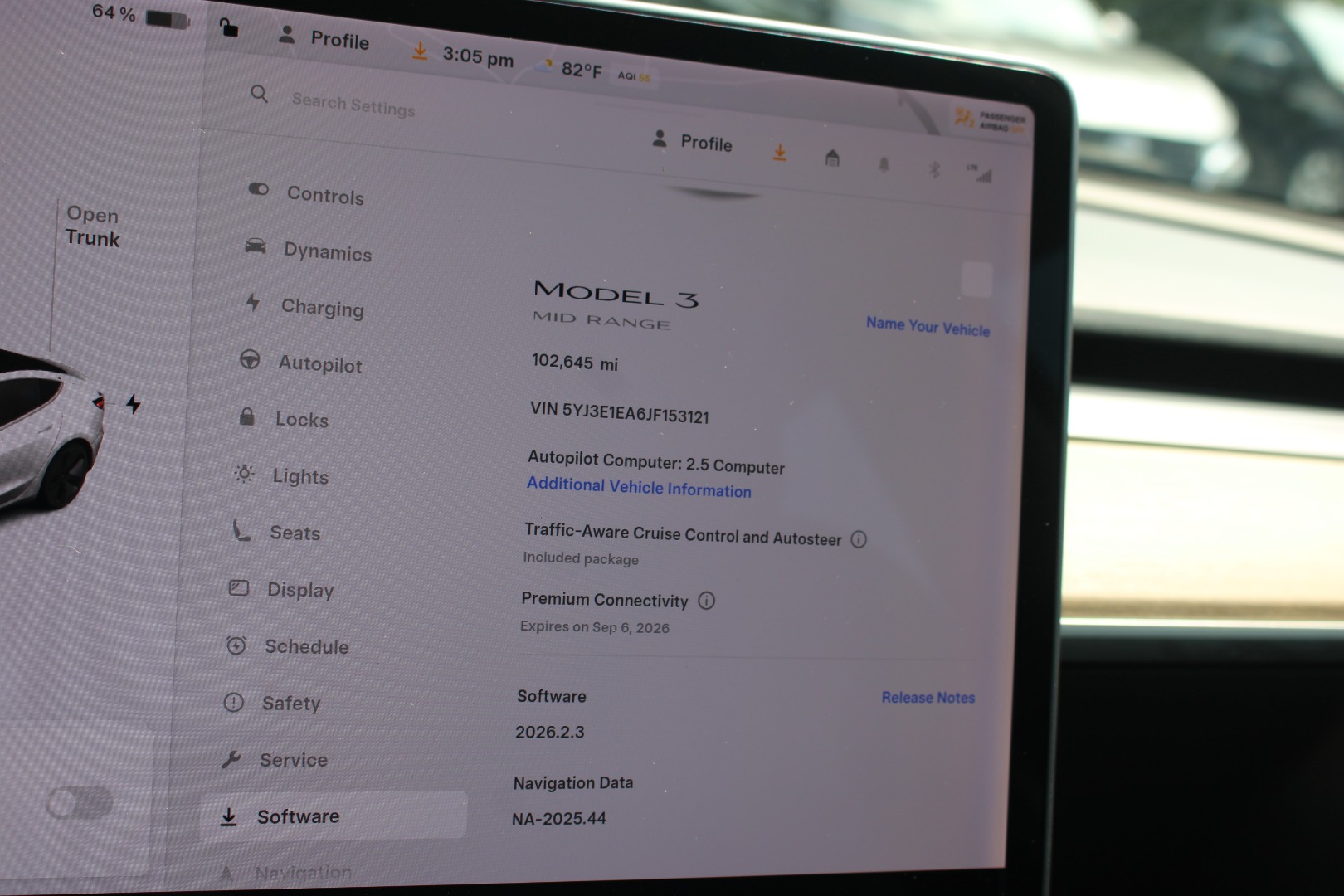This screenshot has width=1344, height=896.
Task: Tap the info icon next to Premium Connectivity
Action: [x=706, y=601]
